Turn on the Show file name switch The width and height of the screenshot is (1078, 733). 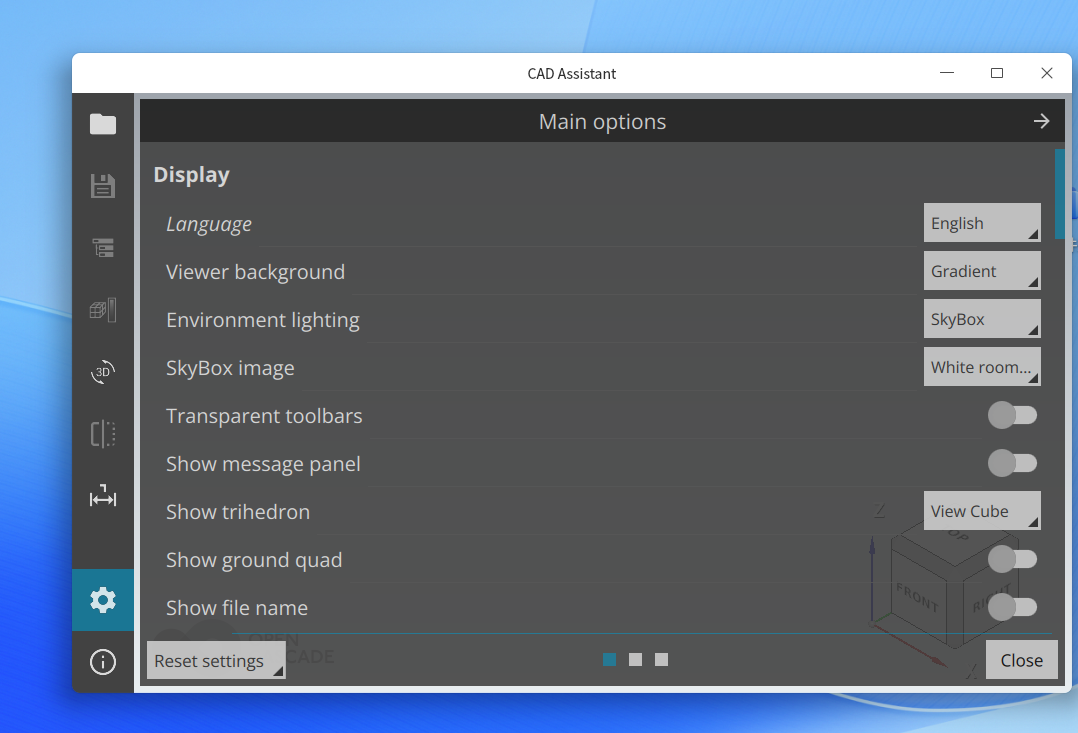tap(1012, 607)
